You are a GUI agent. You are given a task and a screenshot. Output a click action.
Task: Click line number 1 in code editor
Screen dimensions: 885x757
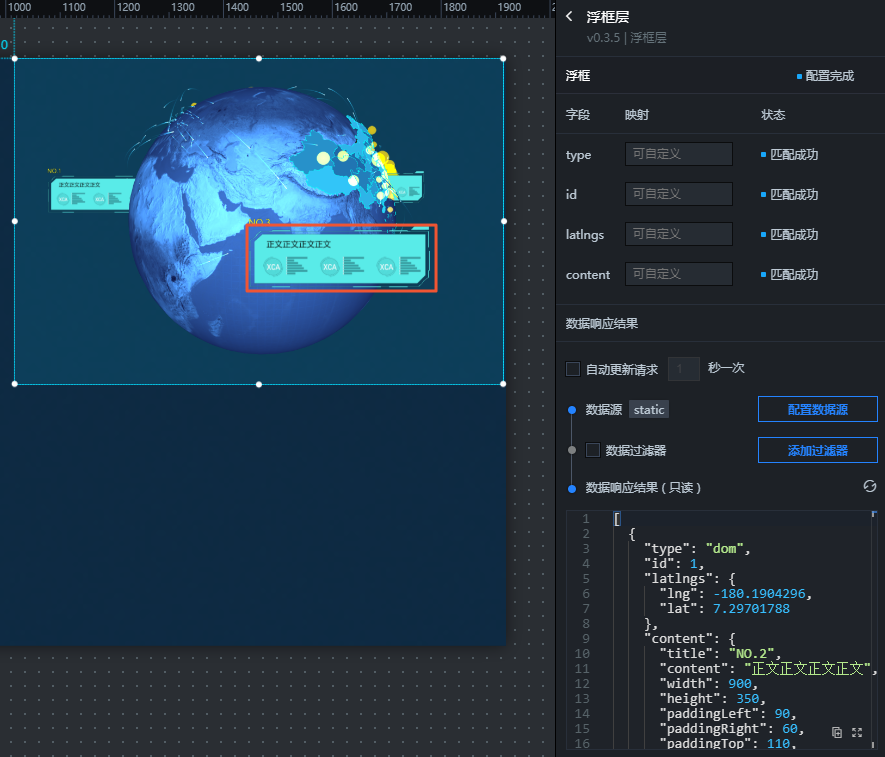coord(586,519)
